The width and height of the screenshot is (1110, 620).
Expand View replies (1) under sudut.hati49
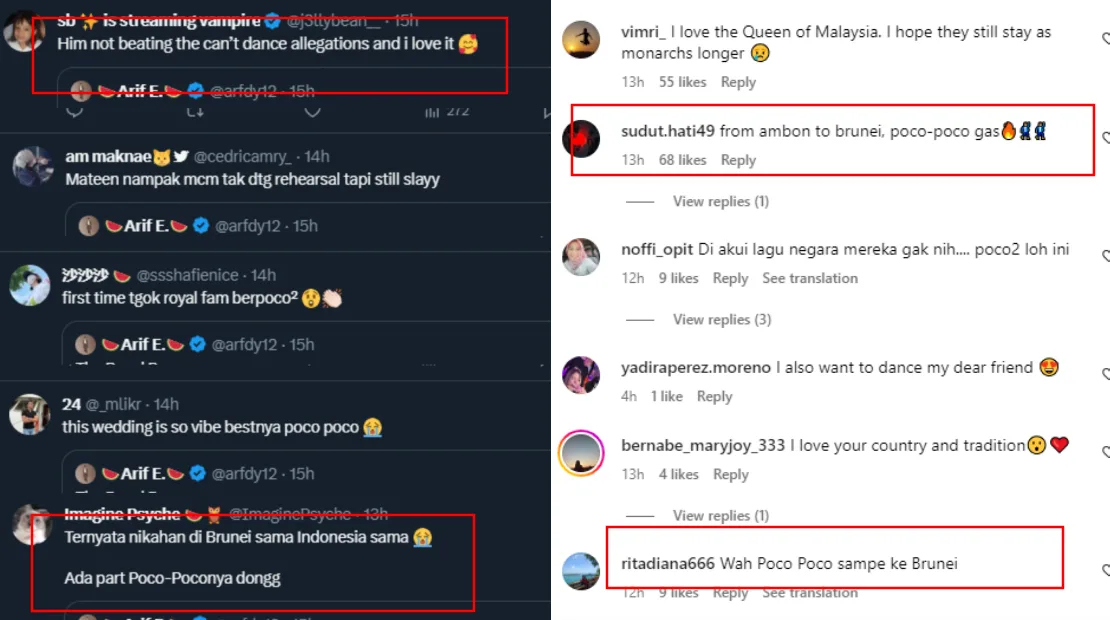pyautogui.click(x=720, y=201)
